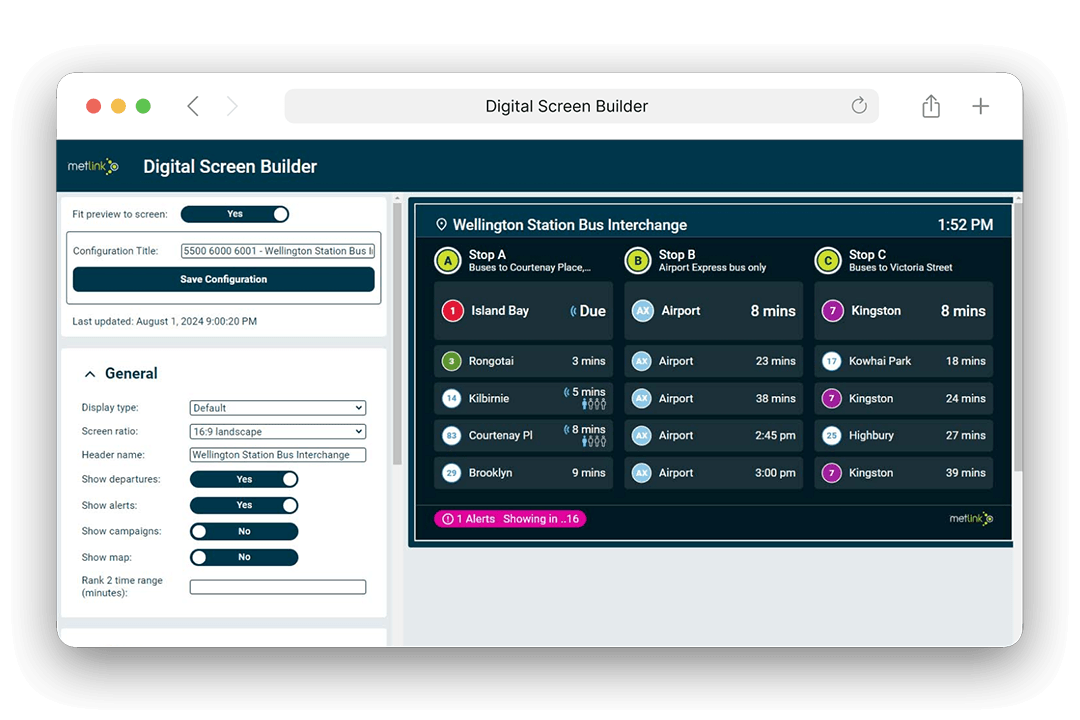Click route 14 badge for Kilbirnie
Screen dimensions: 1080x720
(451, 398)
